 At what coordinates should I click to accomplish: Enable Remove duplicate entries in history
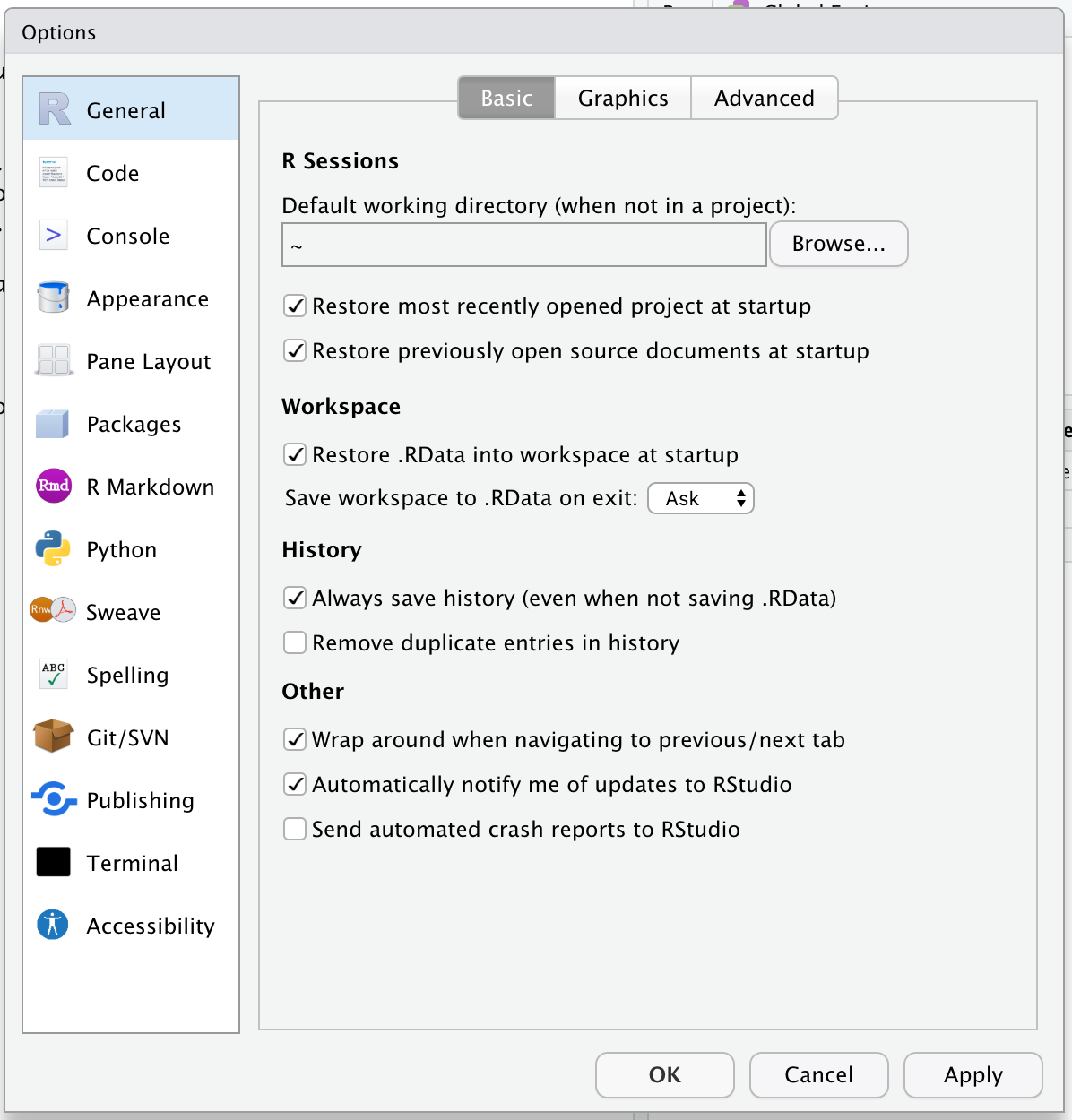tap(295, 642)
